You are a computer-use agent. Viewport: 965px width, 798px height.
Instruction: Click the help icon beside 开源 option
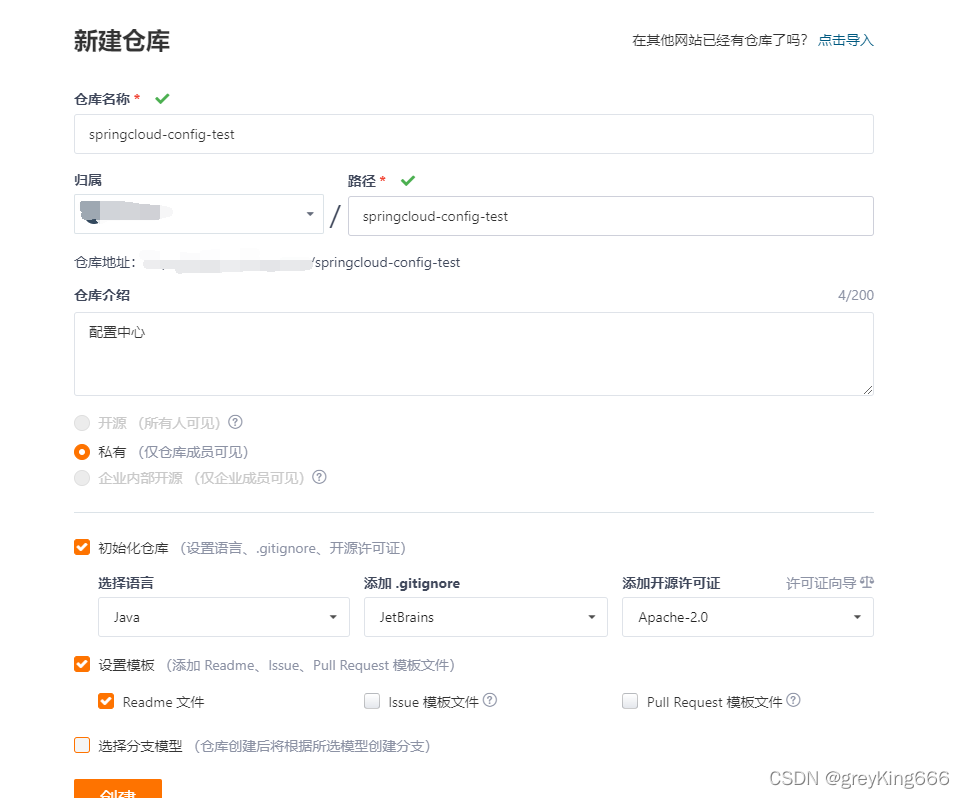pos(235,422)
